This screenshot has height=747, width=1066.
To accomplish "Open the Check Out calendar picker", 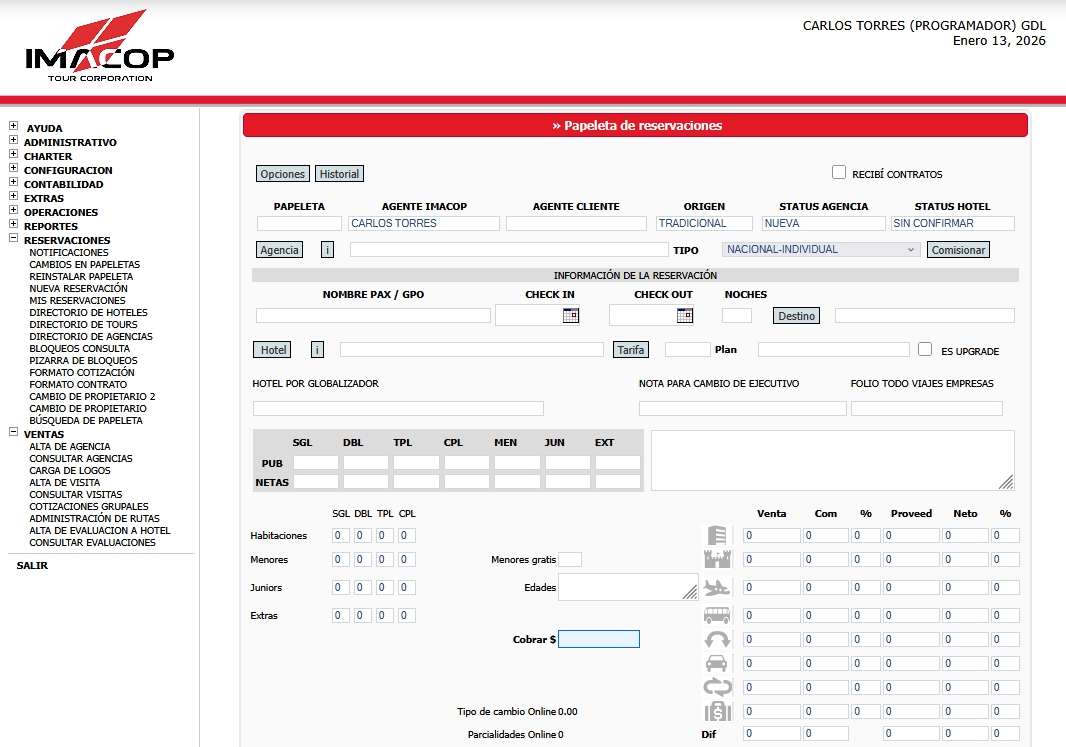I will (684, 315).
